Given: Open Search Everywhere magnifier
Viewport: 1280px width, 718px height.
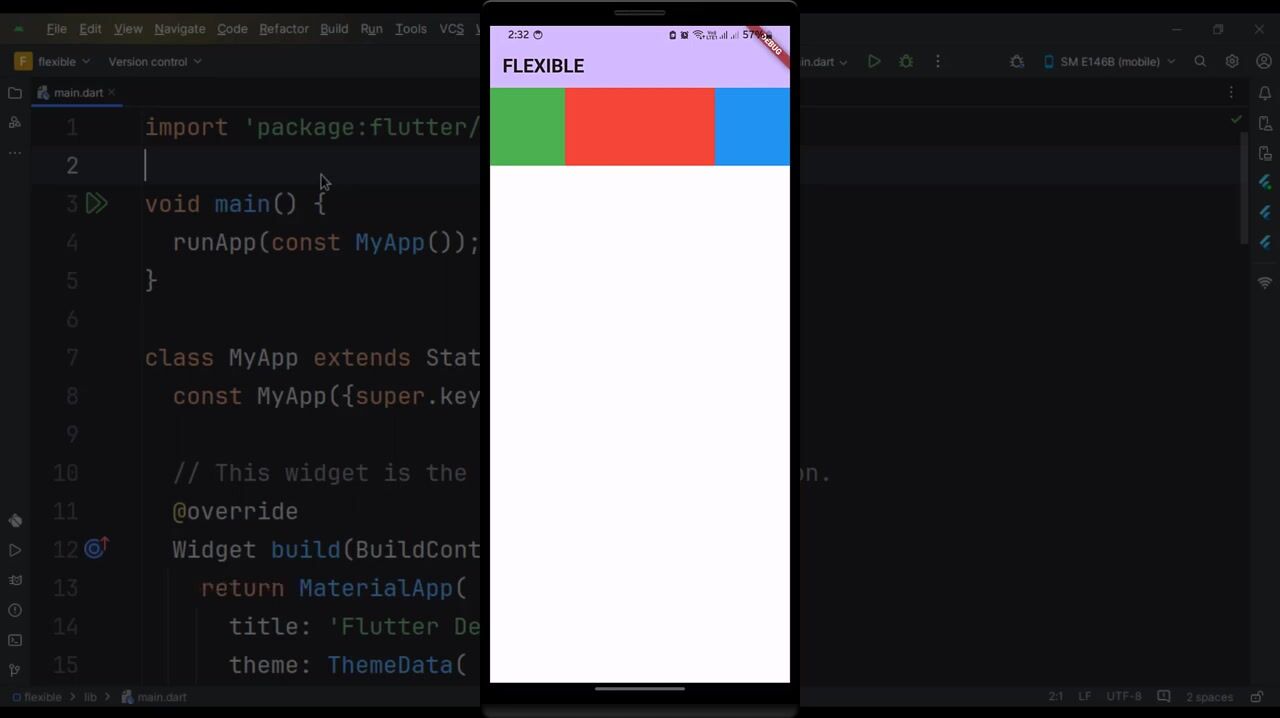Looking at the screenshot, I should click(x=1200, y=61).
